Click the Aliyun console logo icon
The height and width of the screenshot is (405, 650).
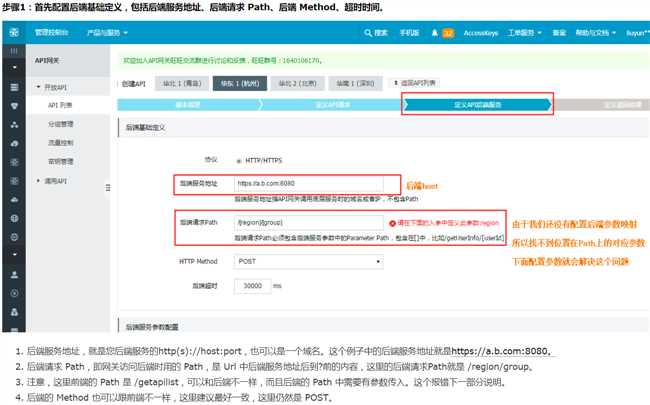pyautogui.click(x=14, y=32)
